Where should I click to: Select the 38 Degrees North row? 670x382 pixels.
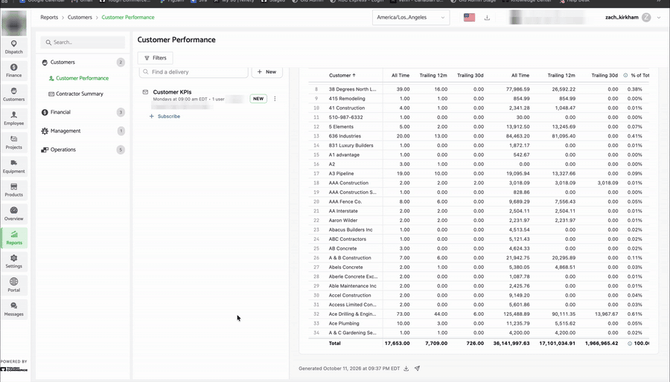pos(479,89)
